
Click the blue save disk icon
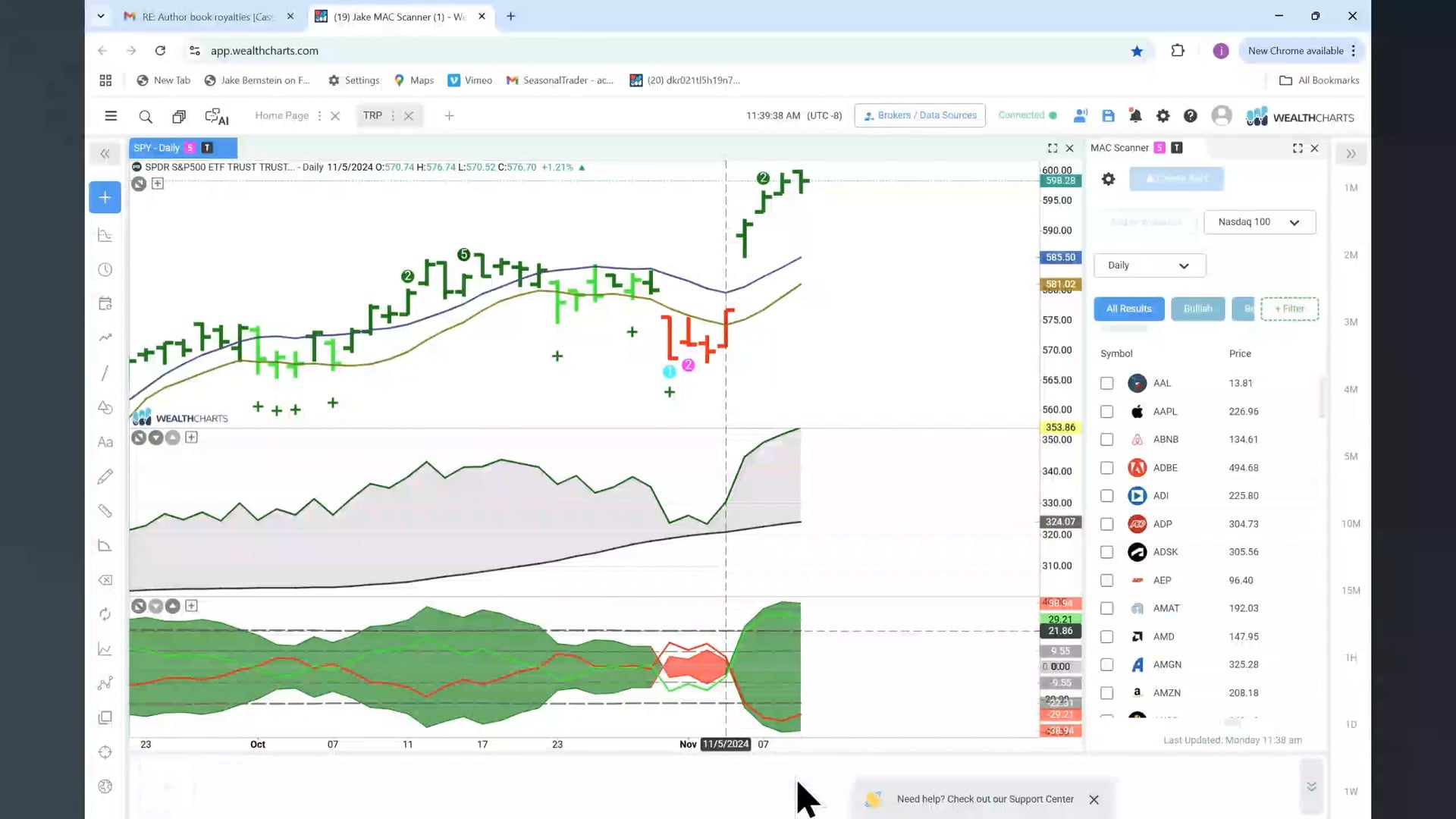tap(1108, 116)
